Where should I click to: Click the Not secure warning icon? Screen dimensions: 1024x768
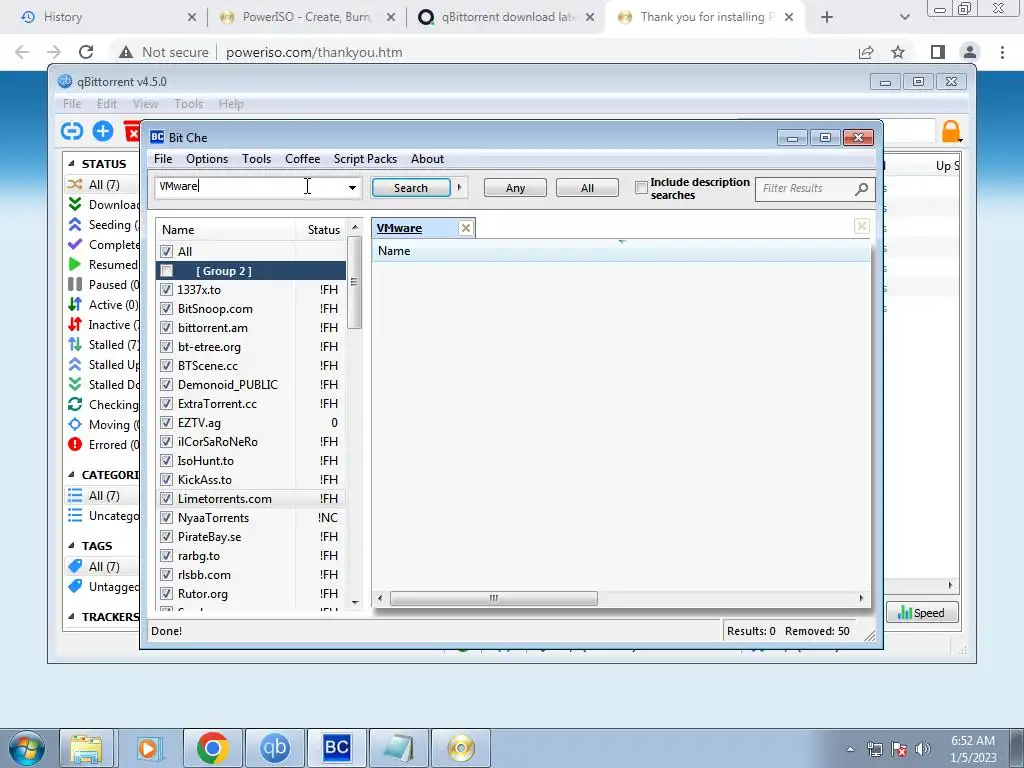126,52
